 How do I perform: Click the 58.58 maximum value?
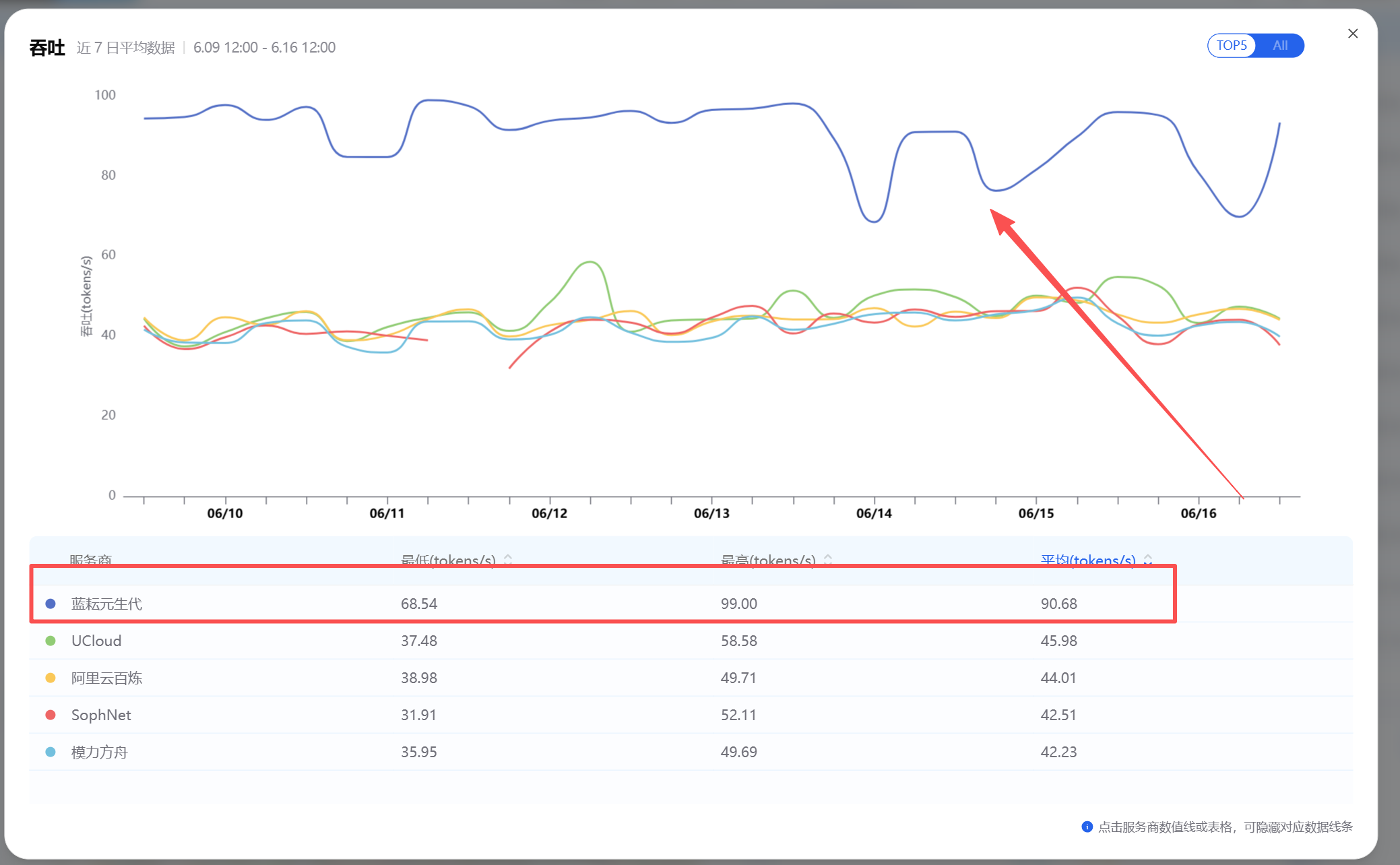coord(739,641)
